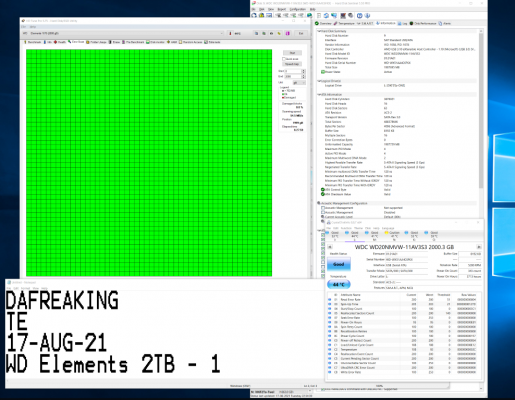This screenshot has width=515, height=400.
Task: Open the Theme menu in CrystalDiskInfo
Action: click(358, 228)
